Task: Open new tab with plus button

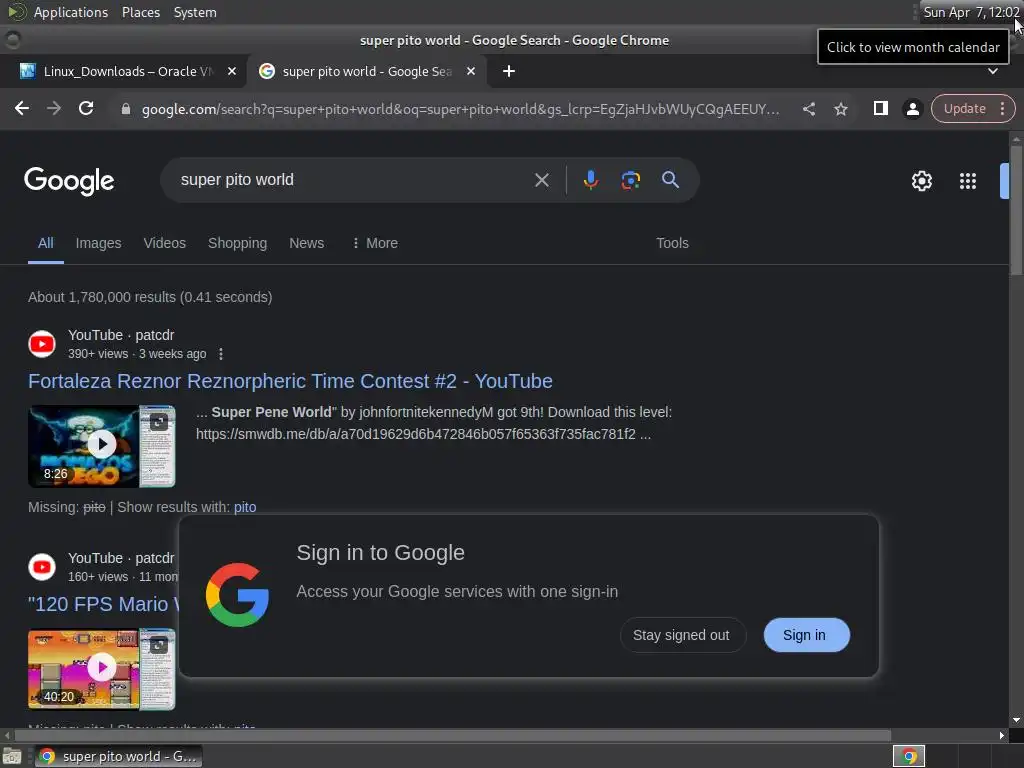Action: 509,71
